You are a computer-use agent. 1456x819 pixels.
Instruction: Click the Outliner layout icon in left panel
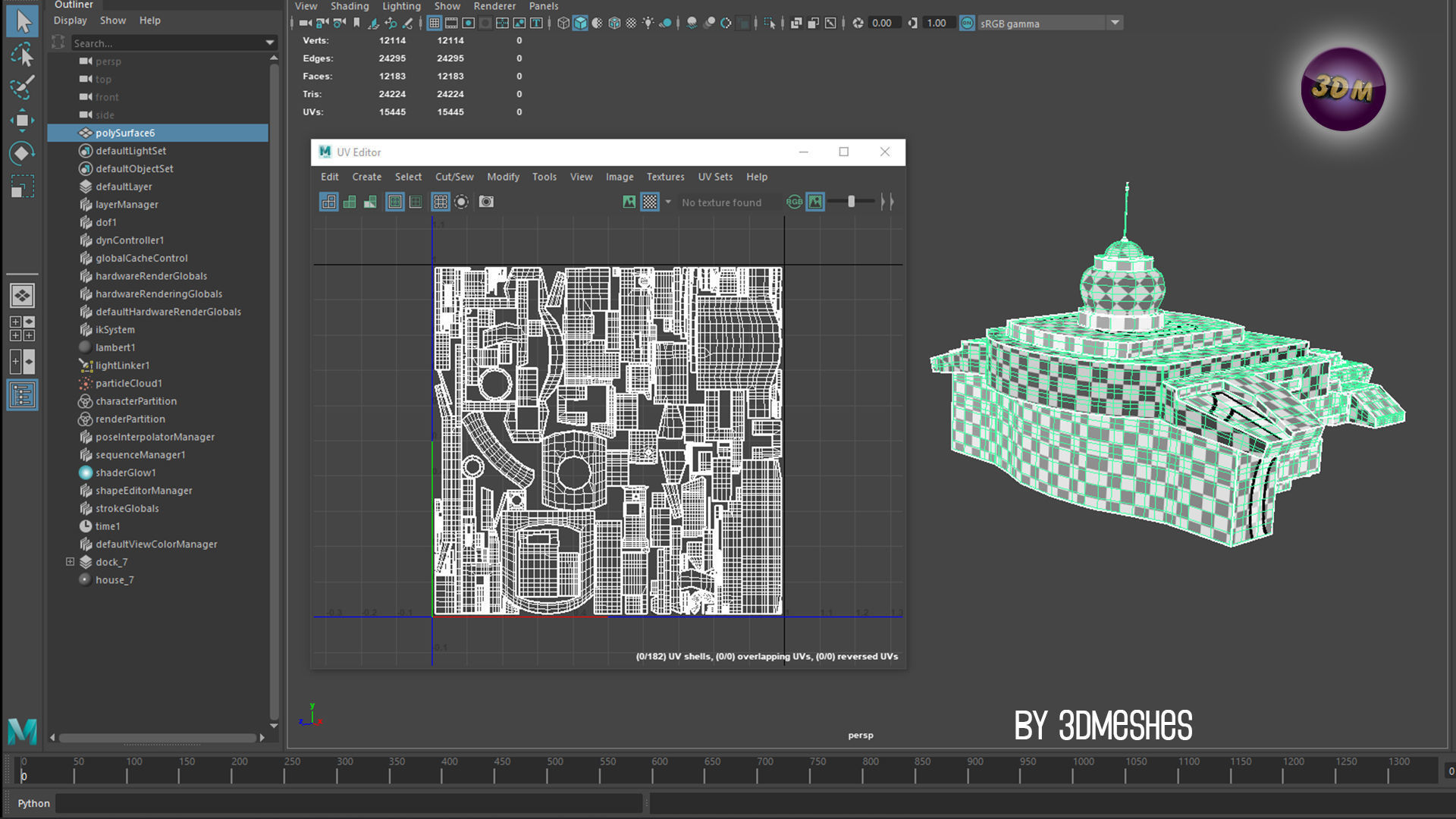[x=22, y=395]
